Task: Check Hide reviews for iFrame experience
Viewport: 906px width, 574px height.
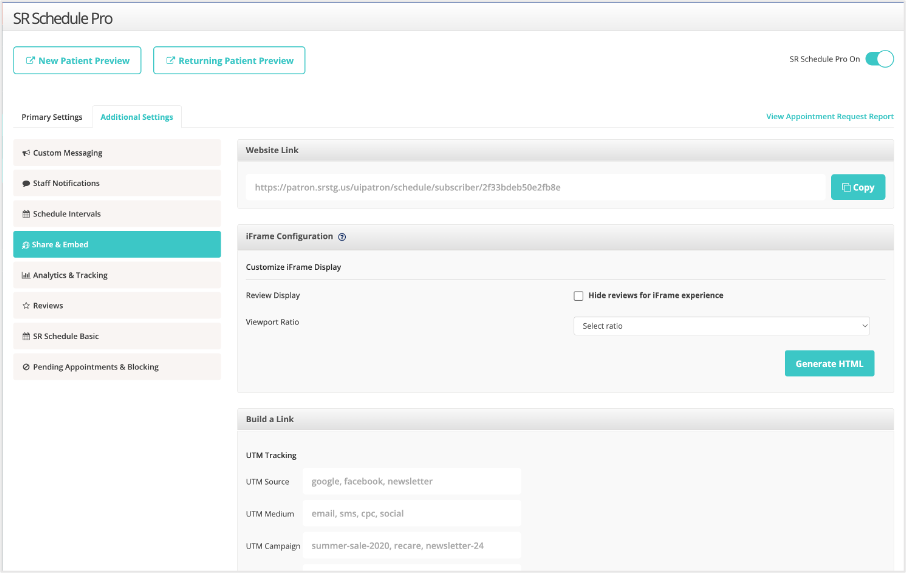Action: 578,296
